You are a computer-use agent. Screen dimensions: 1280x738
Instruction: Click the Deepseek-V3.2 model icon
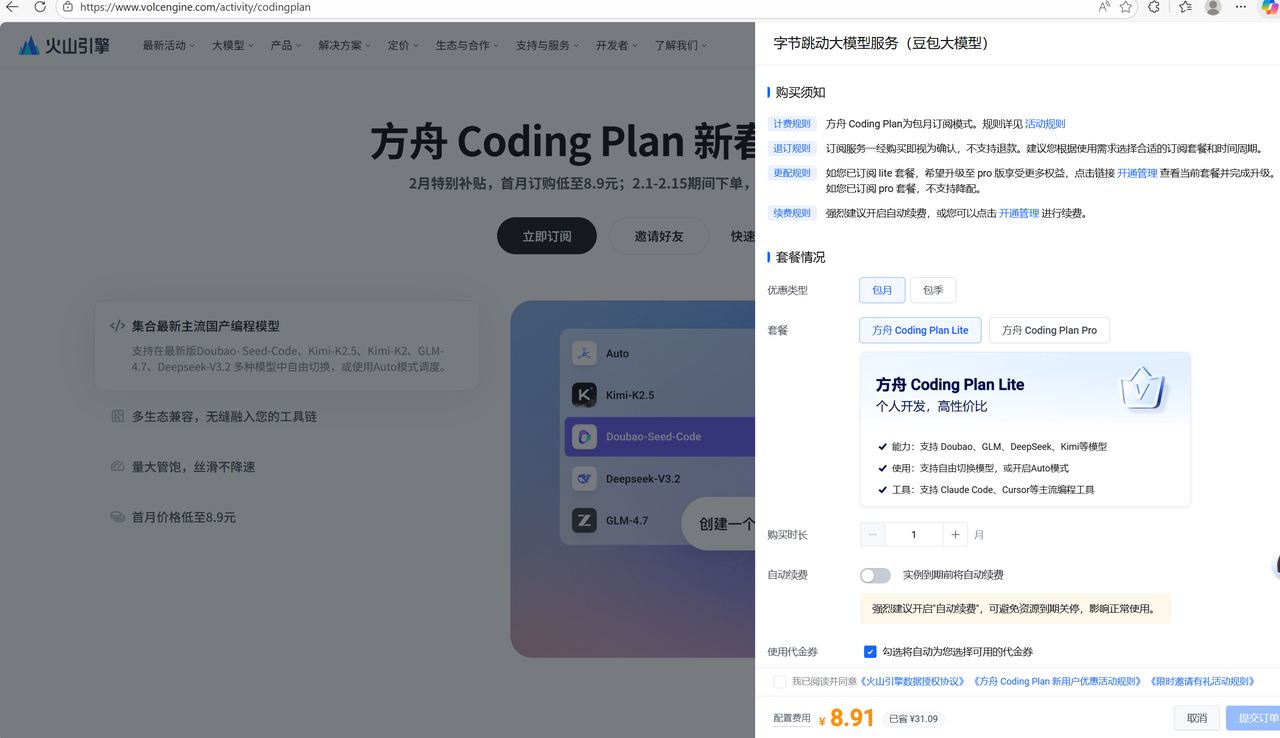coord(584,479)
